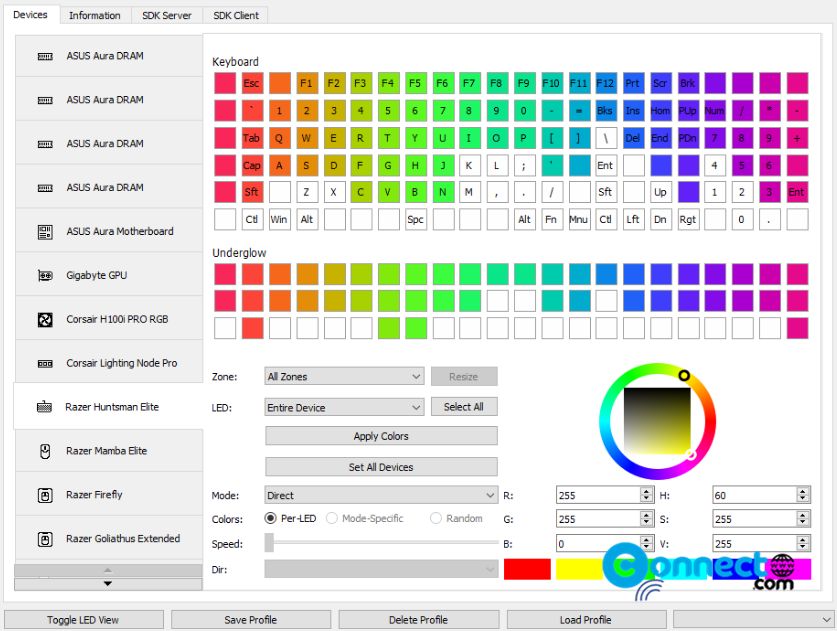This screenshot has height=631, width=837.
Task: Open the ASUS Aura Motherboard device
Action: (x=109, y=231)
